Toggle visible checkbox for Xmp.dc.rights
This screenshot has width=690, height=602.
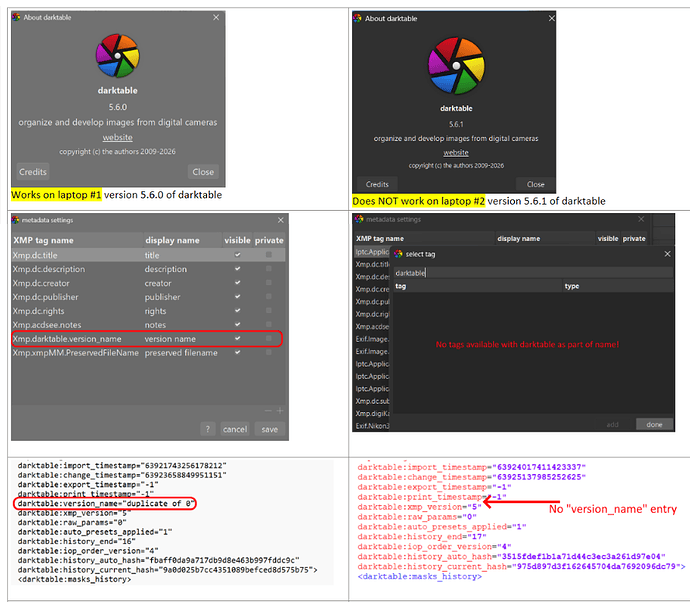pyautogui.click(x=238, y=310)
